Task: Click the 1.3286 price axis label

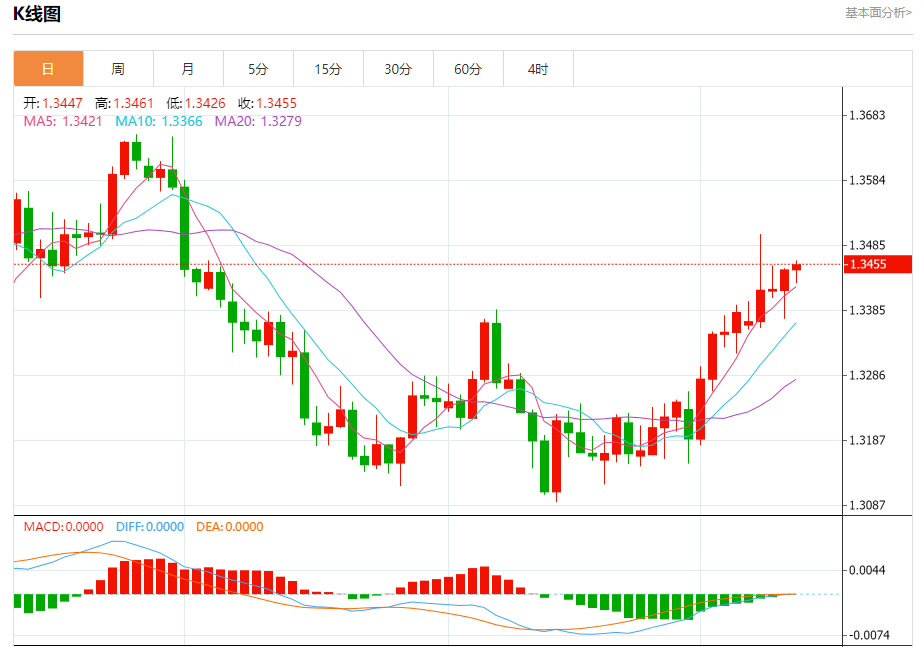Action: coord(867,375)
